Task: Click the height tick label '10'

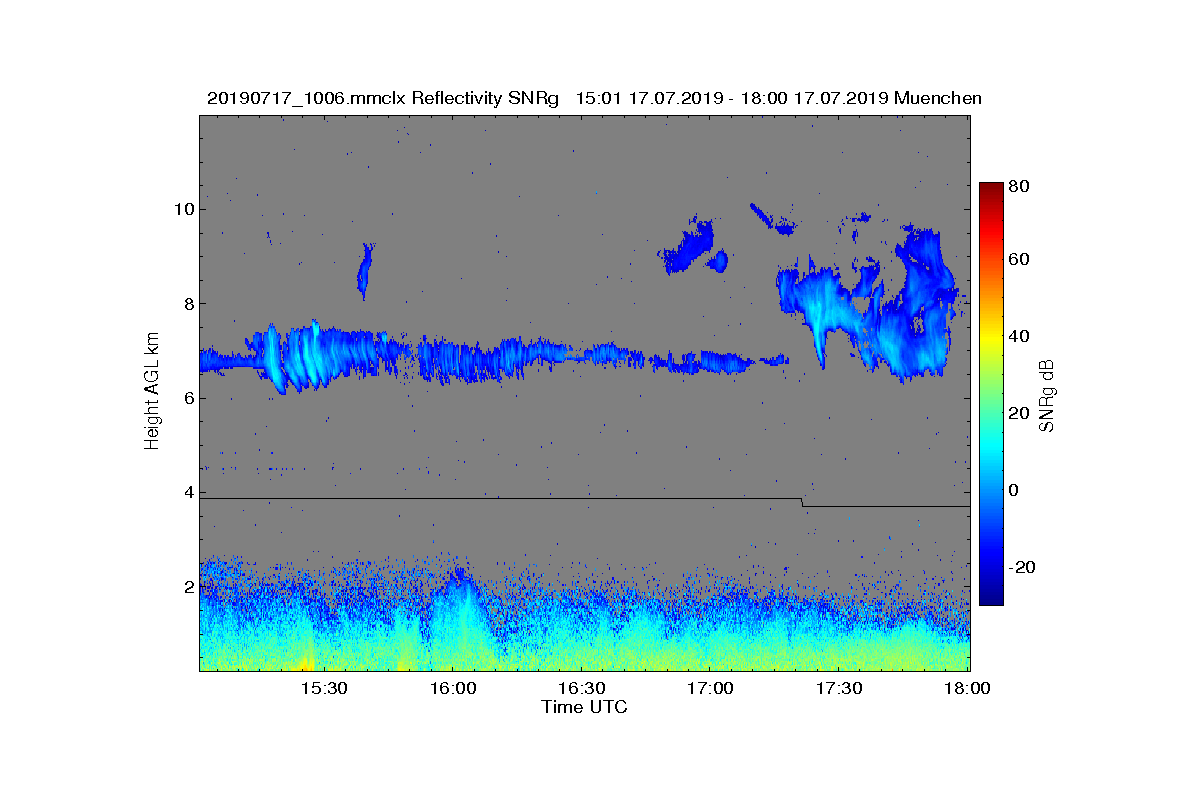Action: point(183,209)
